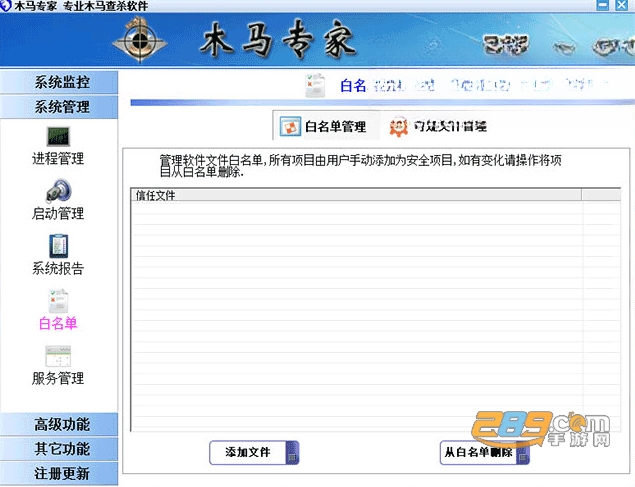Image resolution: width=635 pixels, height=487 pixels.
Task: Click the 启动管理 label
Action: click(x=58, y=213)
